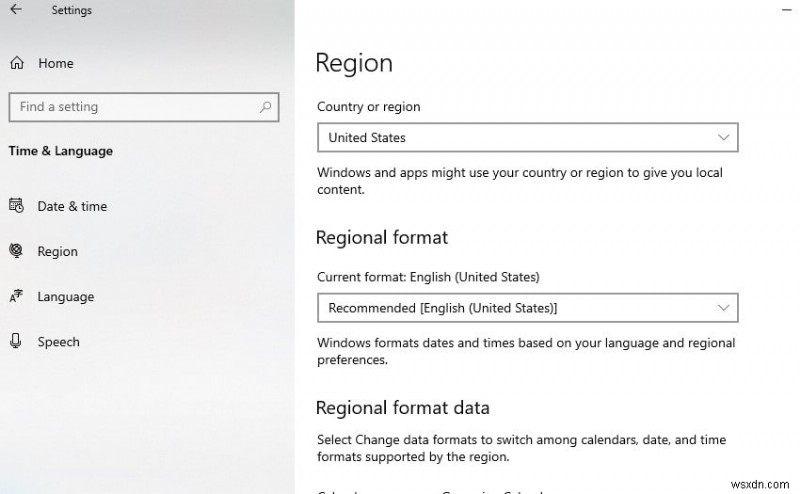Click the magnifier icon in the search box
This screenshot has height=494, width=800.
265,107
